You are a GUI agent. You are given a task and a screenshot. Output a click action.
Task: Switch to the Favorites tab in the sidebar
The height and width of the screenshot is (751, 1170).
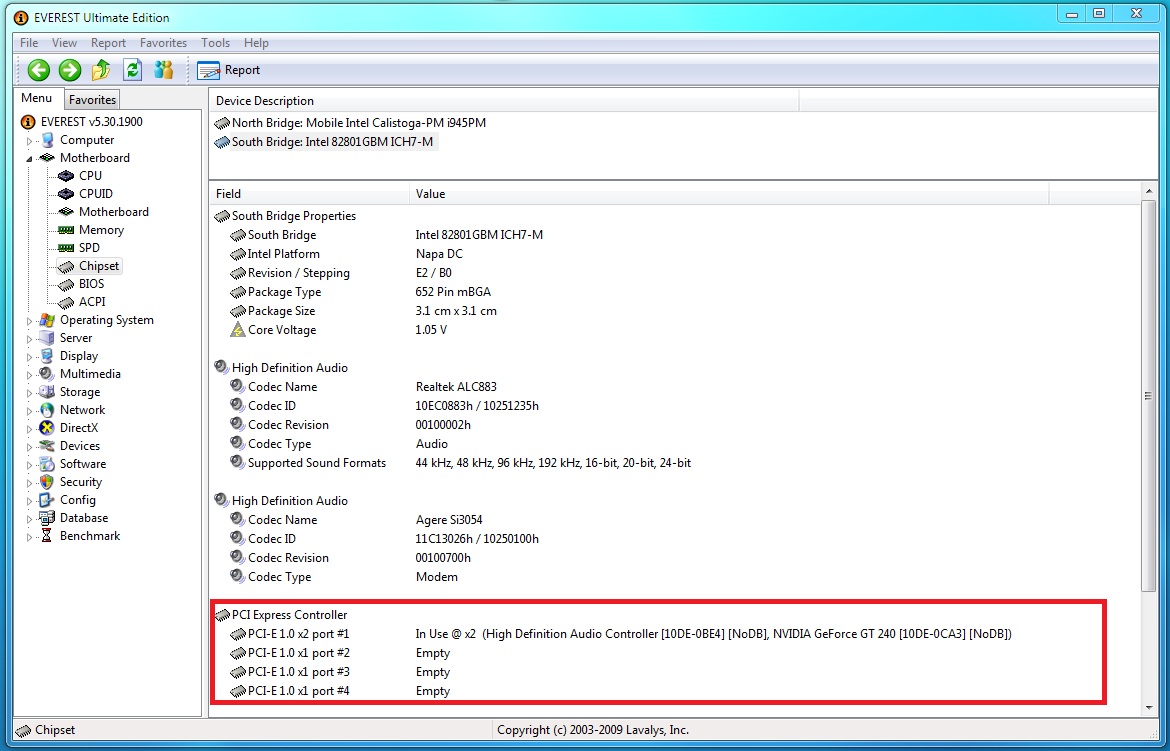[x=93, y=99]
